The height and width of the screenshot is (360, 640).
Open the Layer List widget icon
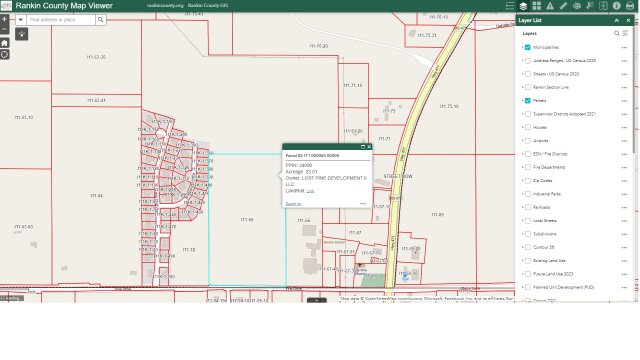coord(523,6)
